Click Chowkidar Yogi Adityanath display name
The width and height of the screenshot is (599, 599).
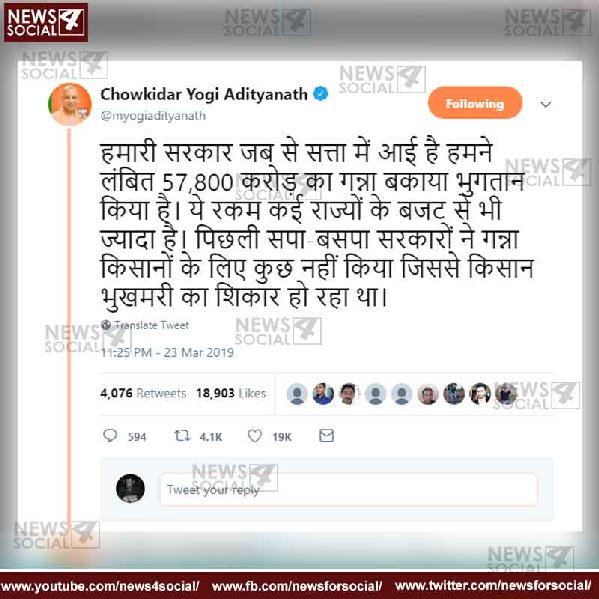204,94
